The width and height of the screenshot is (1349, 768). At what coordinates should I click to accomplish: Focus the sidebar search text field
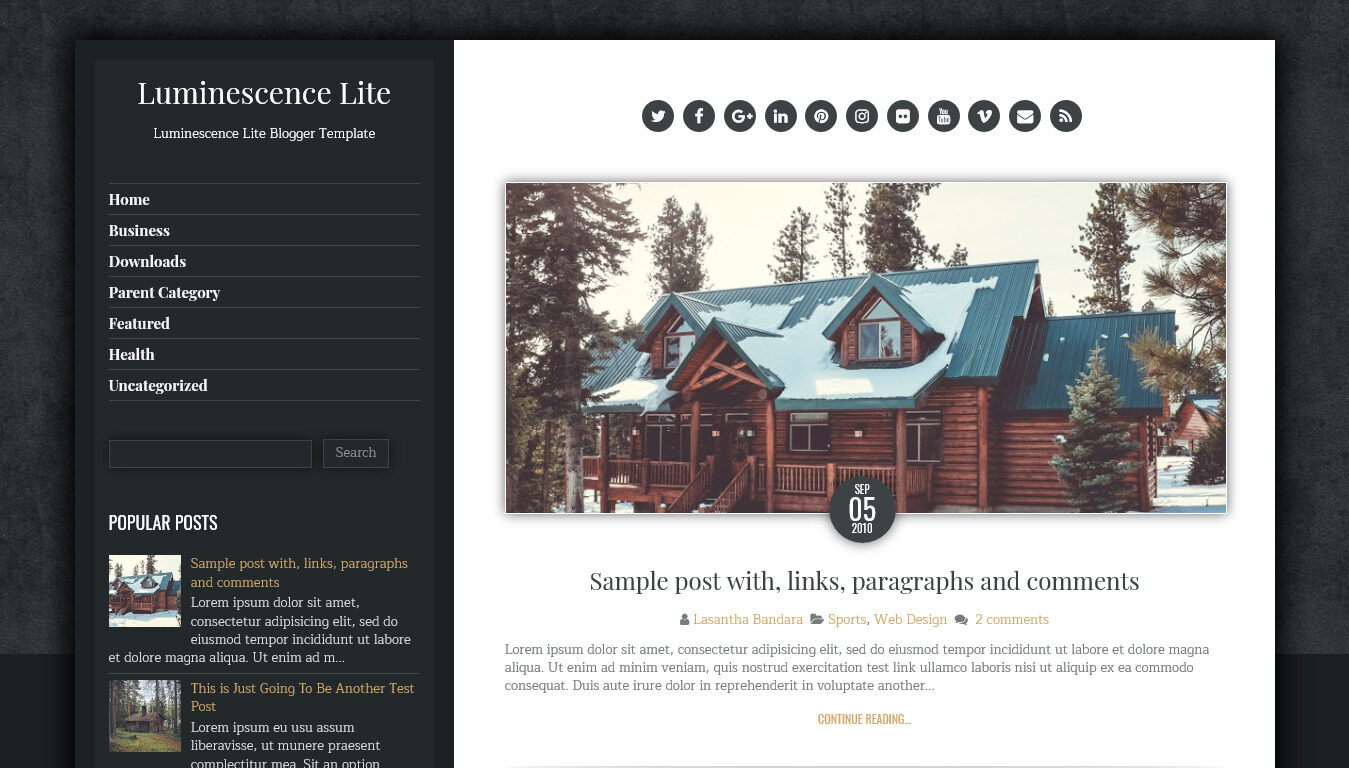210,454
